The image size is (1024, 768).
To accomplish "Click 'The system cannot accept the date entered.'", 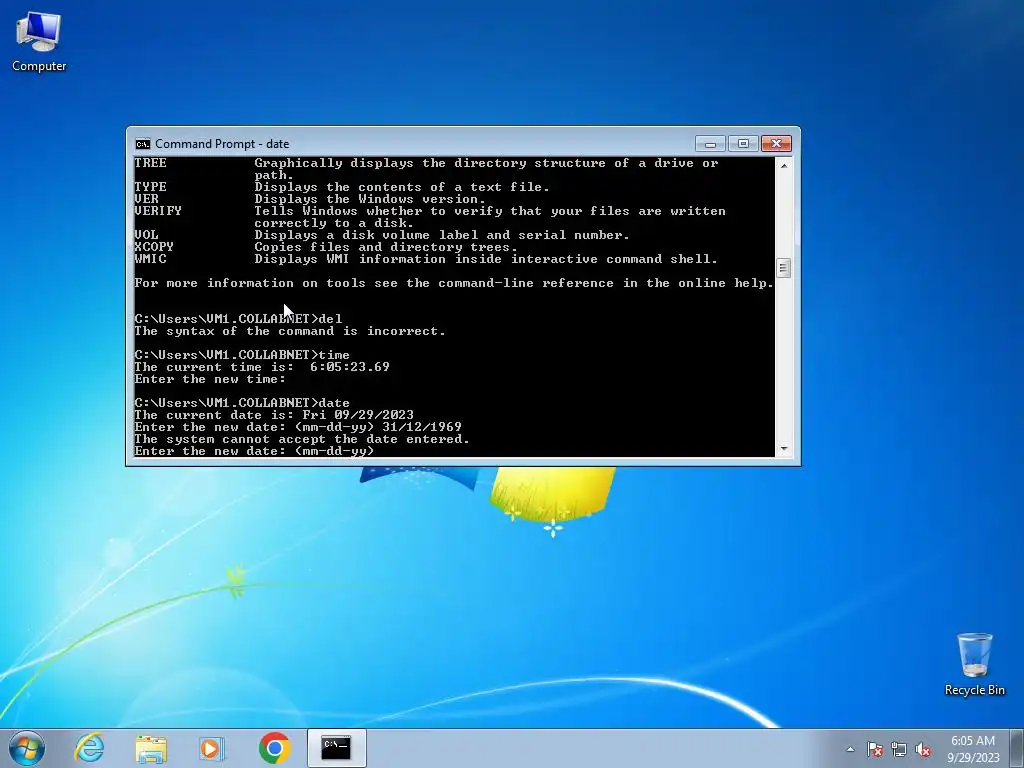I will (302, 439).
